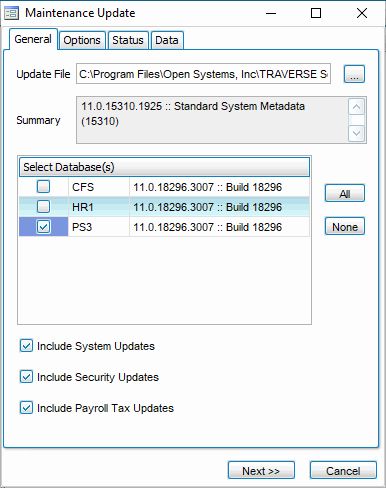Cancel the maintenance update
Screen dimensions: 386x488
pyautogui.click(x=343, y=470)
